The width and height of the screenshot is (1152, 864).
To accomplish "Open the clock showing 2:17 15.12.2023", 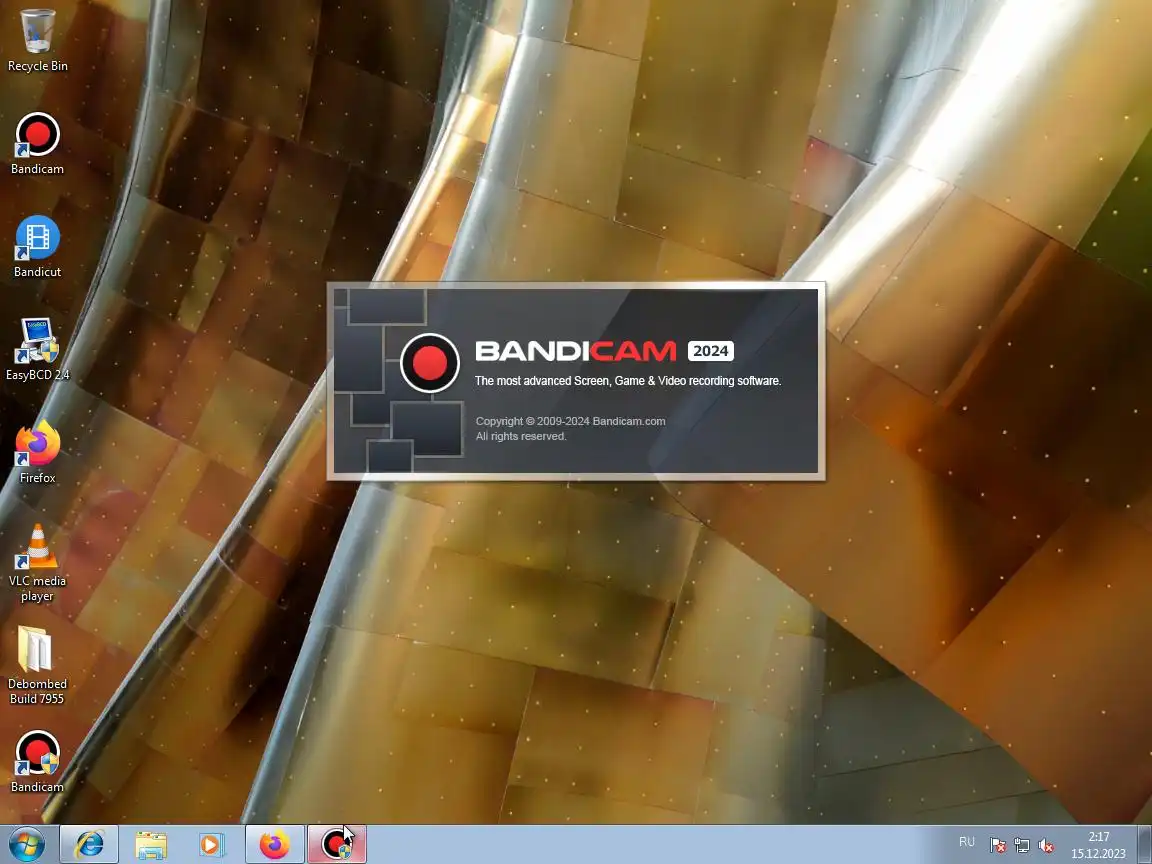I will 1098,845.
